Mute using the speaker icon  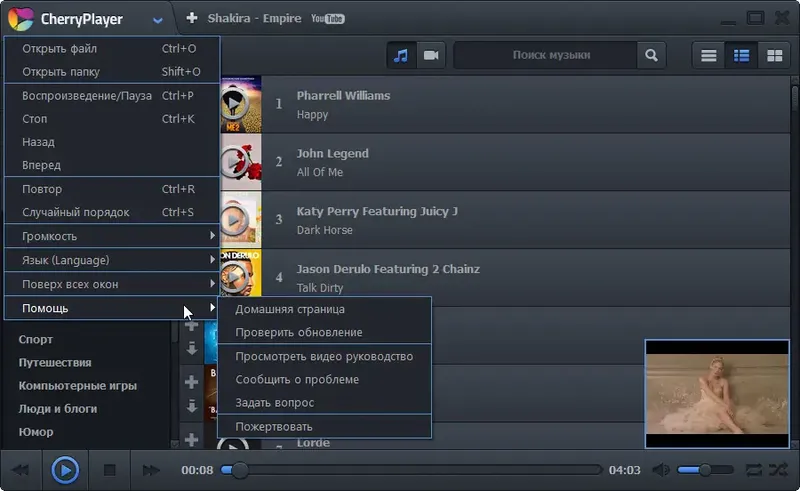[661, 470]
